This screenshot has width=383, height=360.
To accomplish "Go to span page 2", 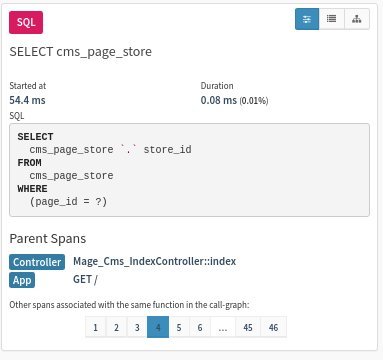I will click(x=116, y=327).
